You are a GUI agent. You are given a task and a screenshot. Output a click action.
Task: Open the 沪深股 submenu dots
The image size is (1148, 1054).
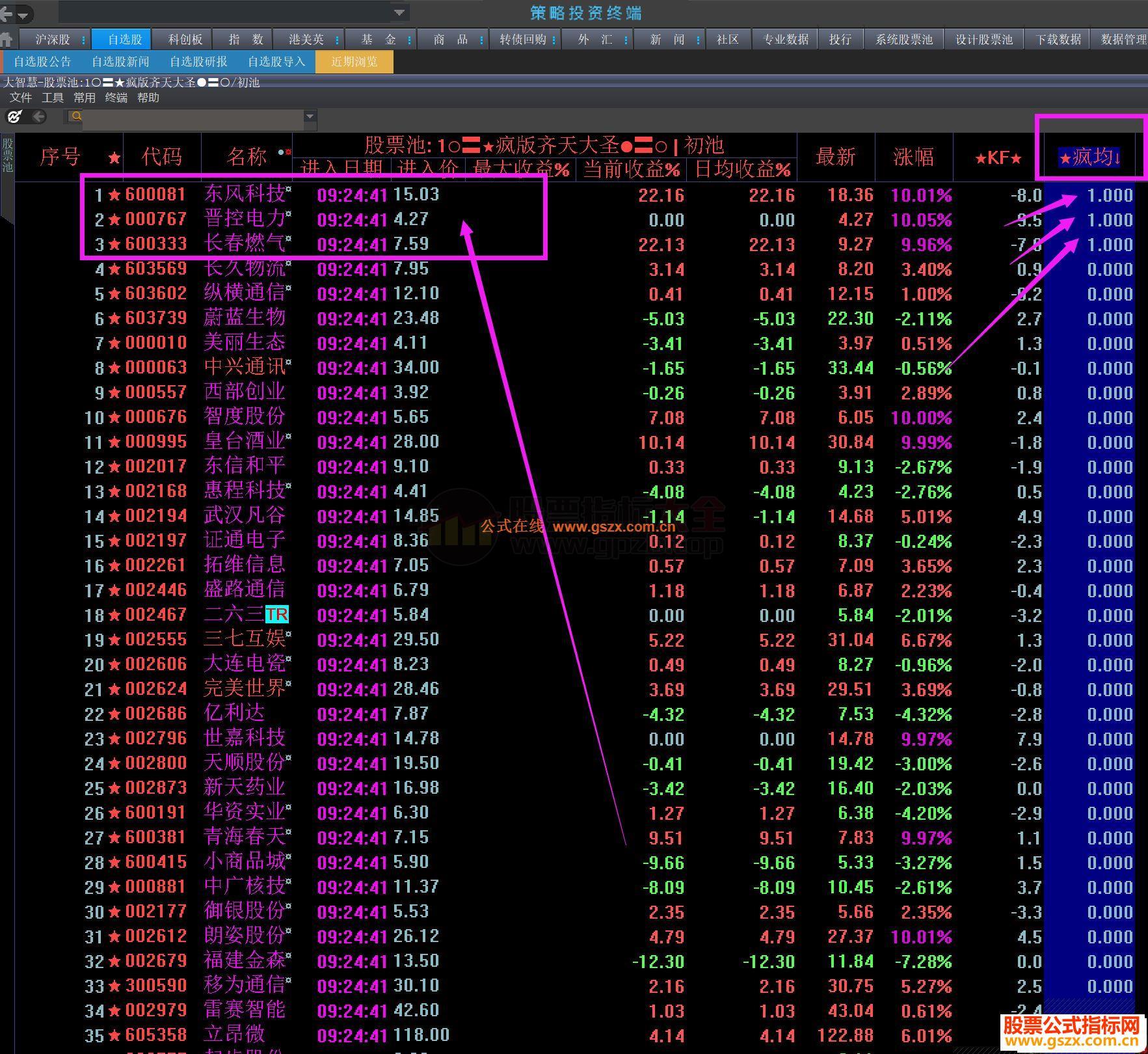pyautogui.click(x=83, y=40)
